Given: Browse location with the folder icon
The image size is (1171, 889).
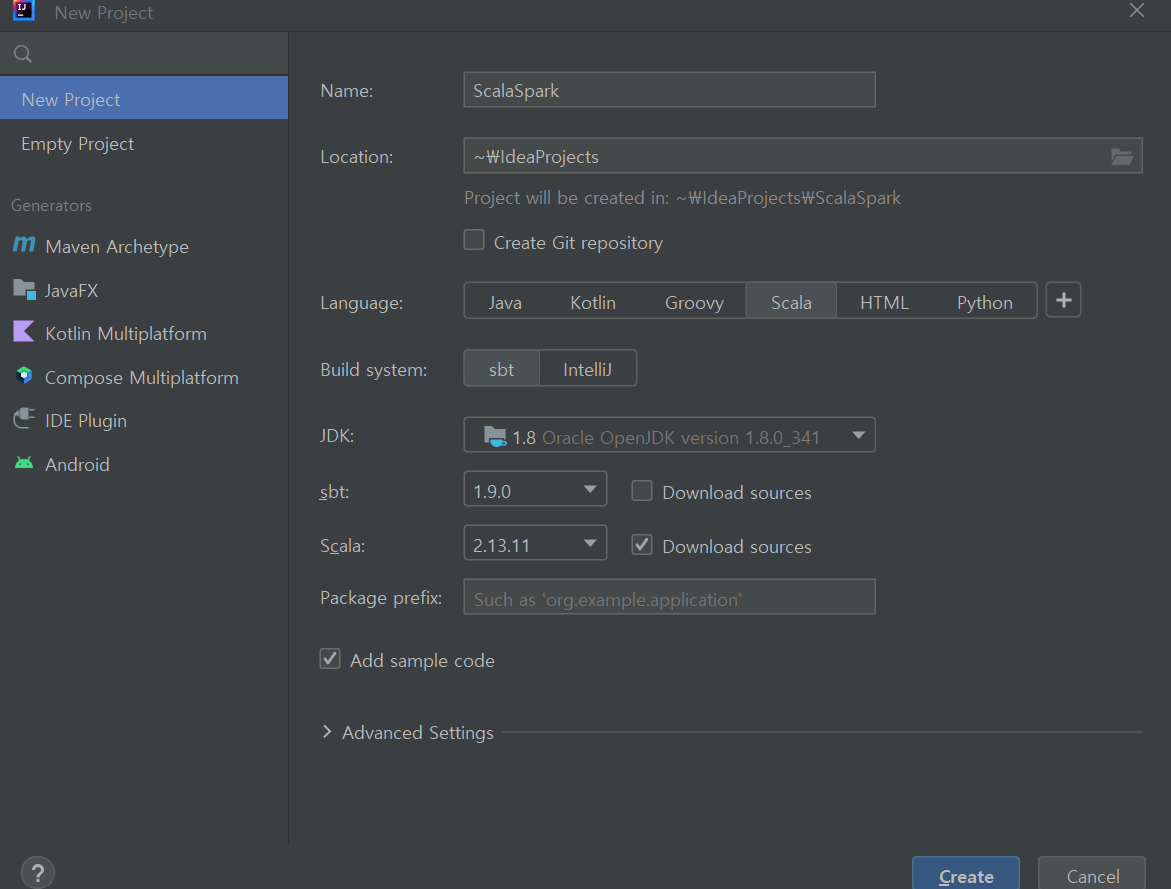Looking at the screenshot, I should click(1122, 156).
